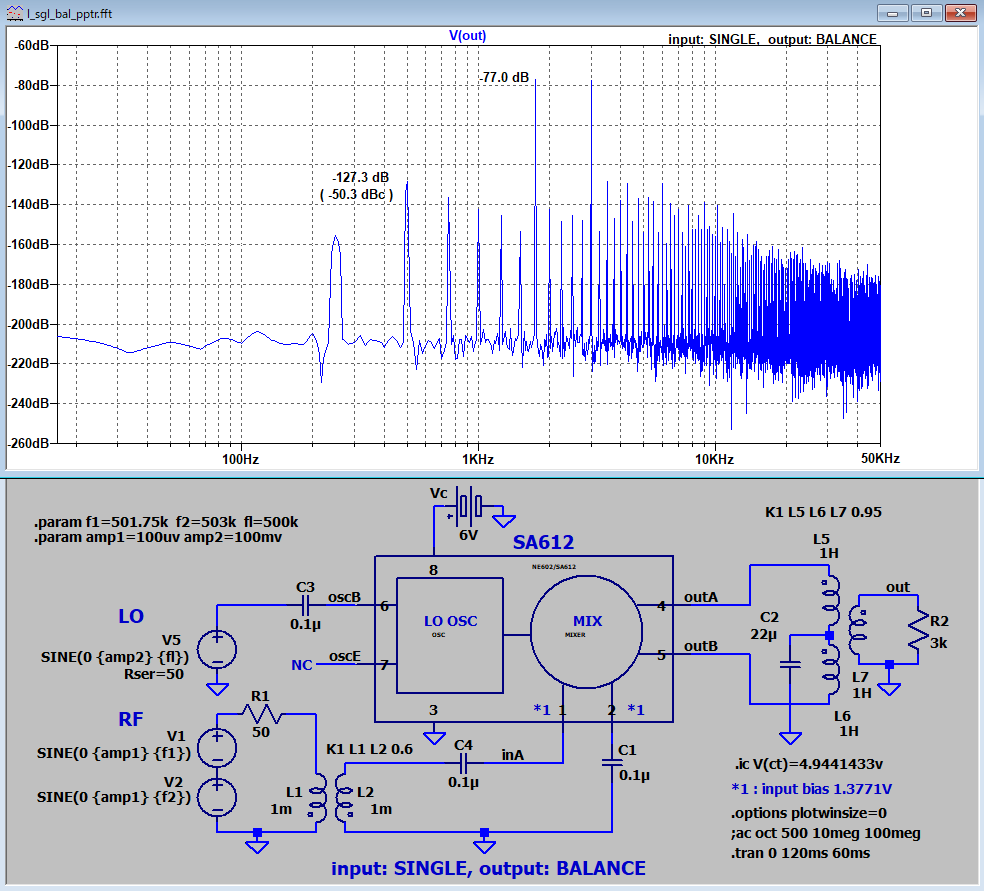The height and width of the screenshot is (891, 984).
Task: Click the -200dB vertical axis label
Action: point(29,324)
